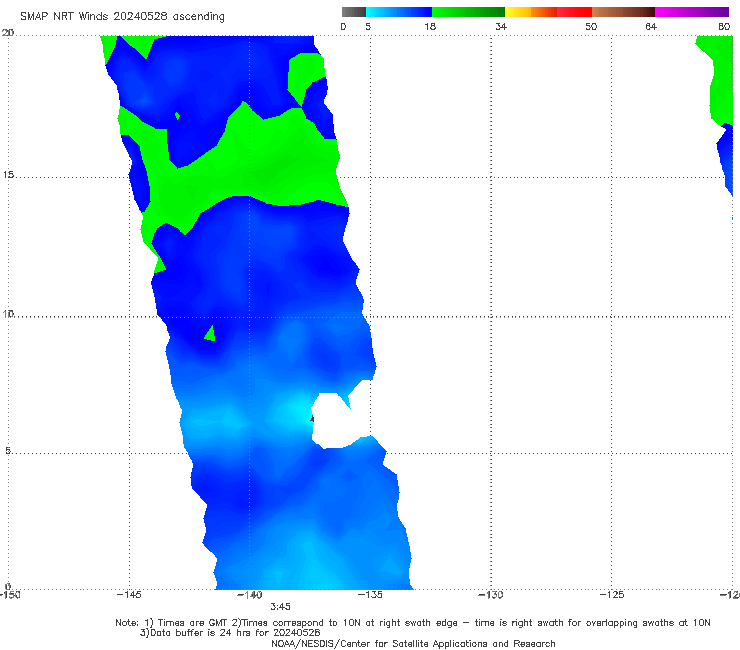Click the swath time label "3:45"

(280, 607)
